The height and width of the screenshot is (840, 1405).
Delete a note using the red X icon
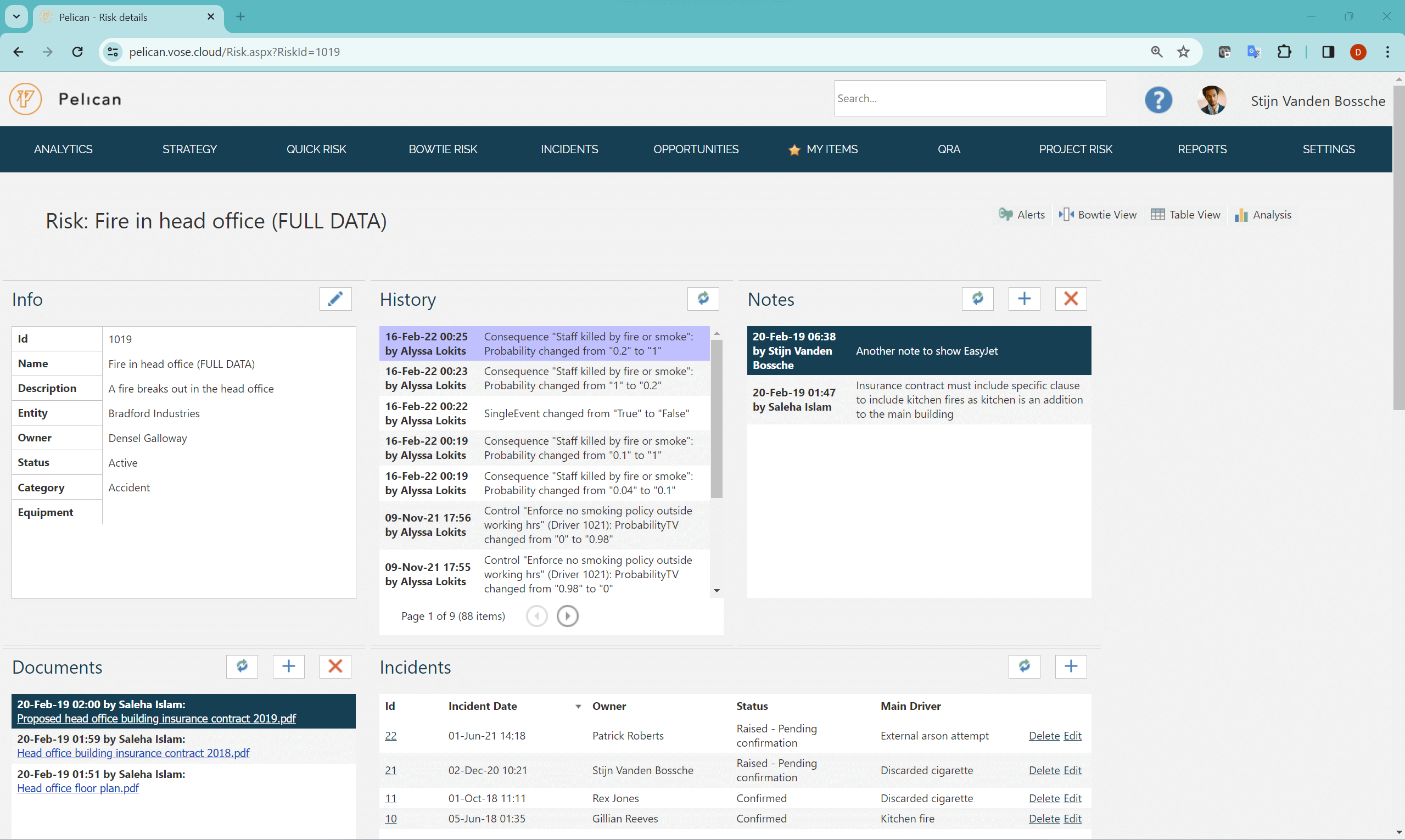1070,299
